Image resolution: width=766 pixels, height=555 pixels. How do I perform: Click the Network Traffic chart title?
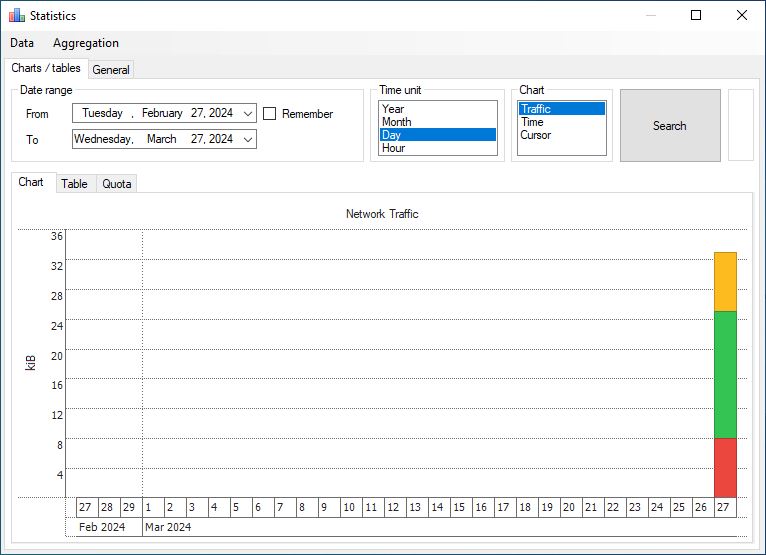[x=382, y=214]
